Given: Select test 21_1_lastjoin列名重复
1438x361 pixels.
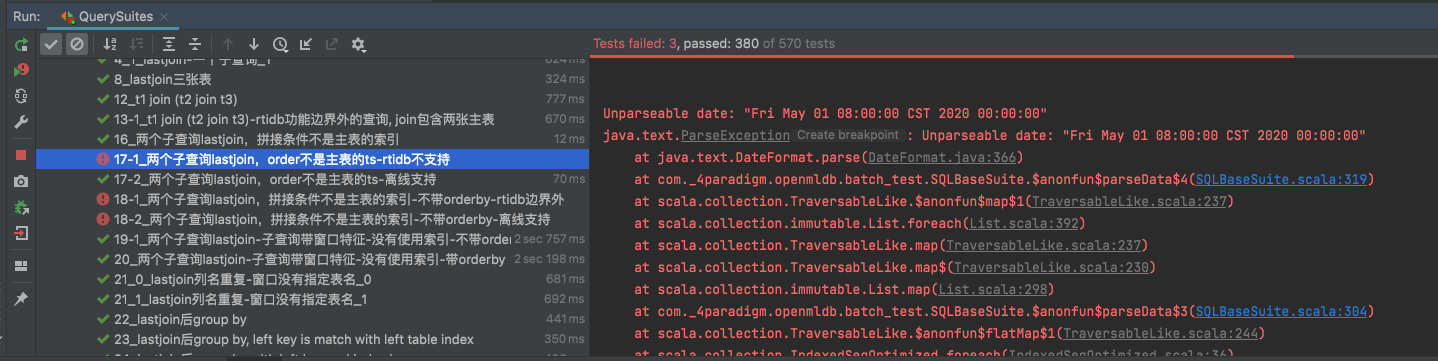Looking at the screenshot, I should click(312, 299).
